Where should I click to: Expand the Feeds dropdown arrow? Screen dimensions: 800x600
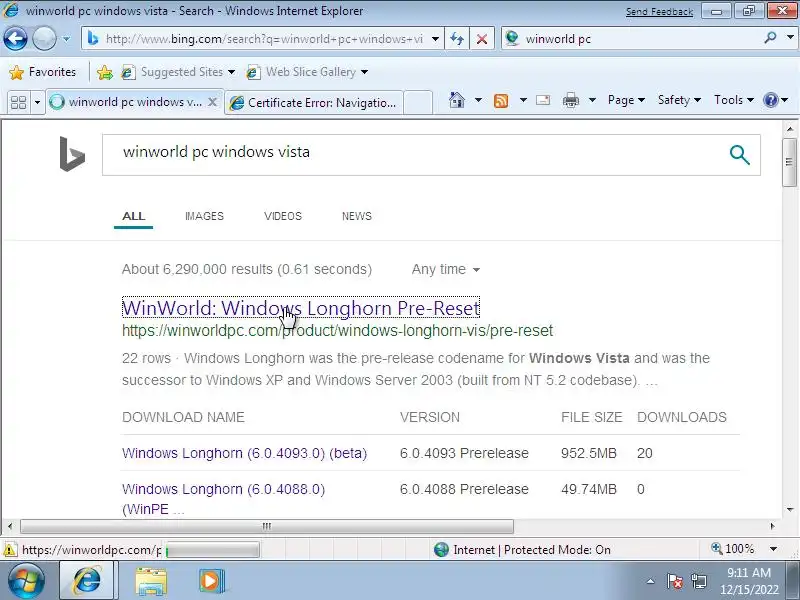point(523,100)
